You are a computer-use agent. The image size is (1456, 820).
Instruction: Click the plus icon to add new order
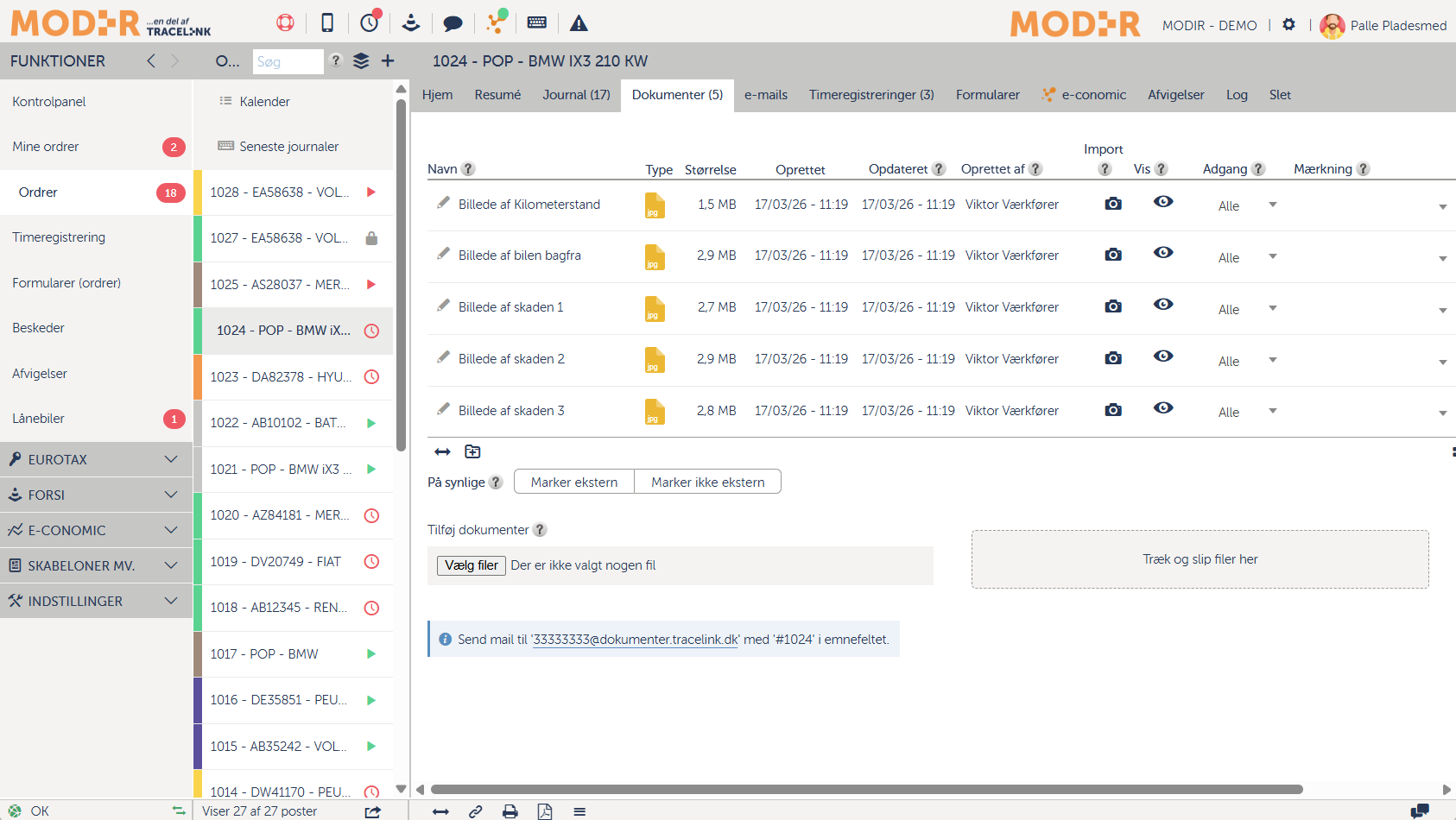tap(388, 60)
